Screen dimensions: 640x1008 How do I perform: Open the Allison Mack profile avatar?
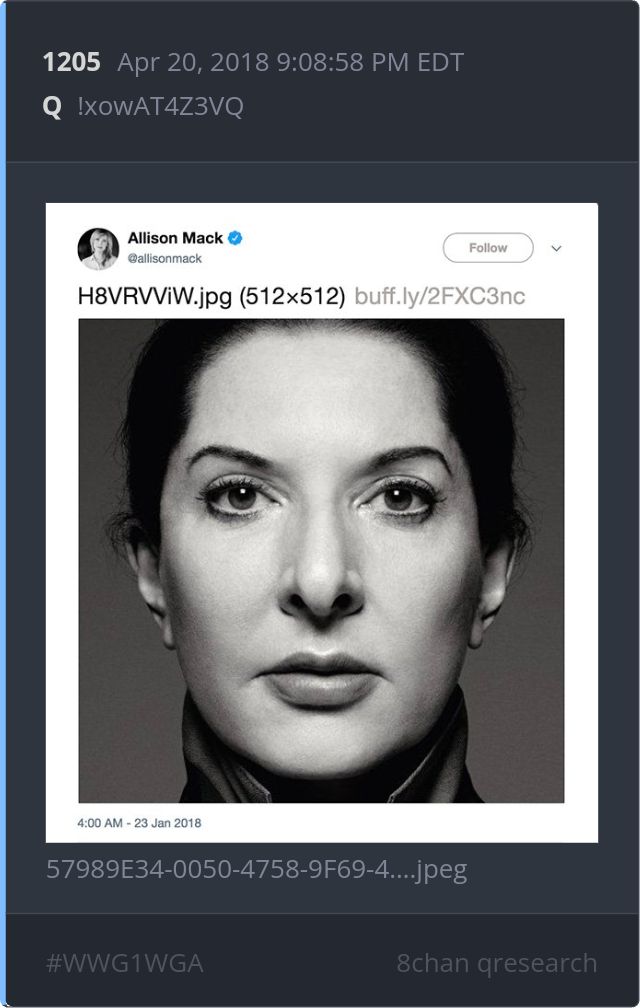click(x=98, y=248)
